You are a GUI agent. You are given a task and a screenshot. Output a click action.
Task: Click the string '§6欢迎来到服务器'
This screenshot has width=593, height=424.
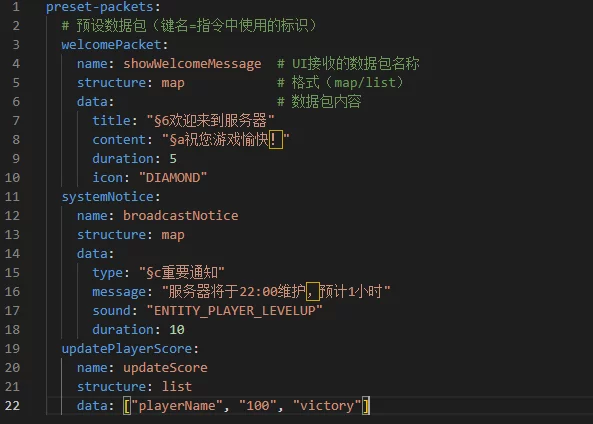(211, 121)
